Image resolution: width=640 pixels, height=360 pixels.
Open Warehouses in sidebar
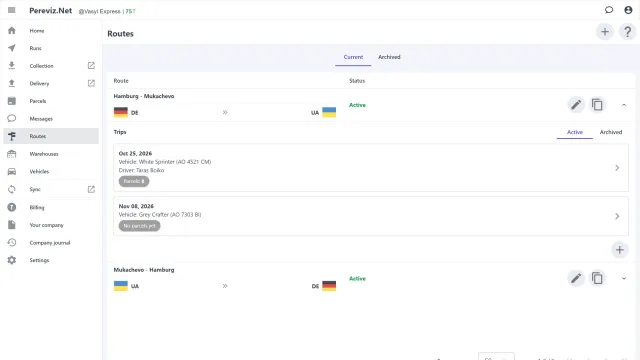pos(44,154)
